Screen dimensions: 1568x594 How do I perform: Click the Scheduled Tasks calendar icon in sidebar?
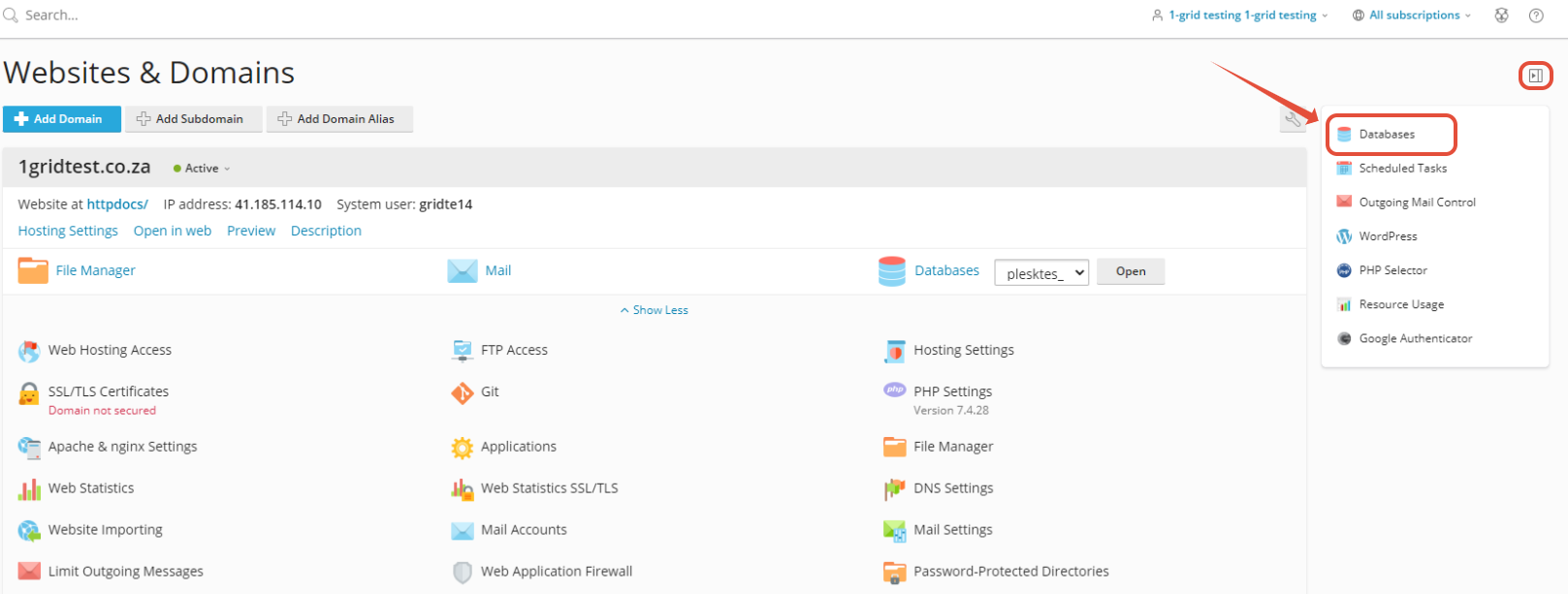(x=1344, y=169)
